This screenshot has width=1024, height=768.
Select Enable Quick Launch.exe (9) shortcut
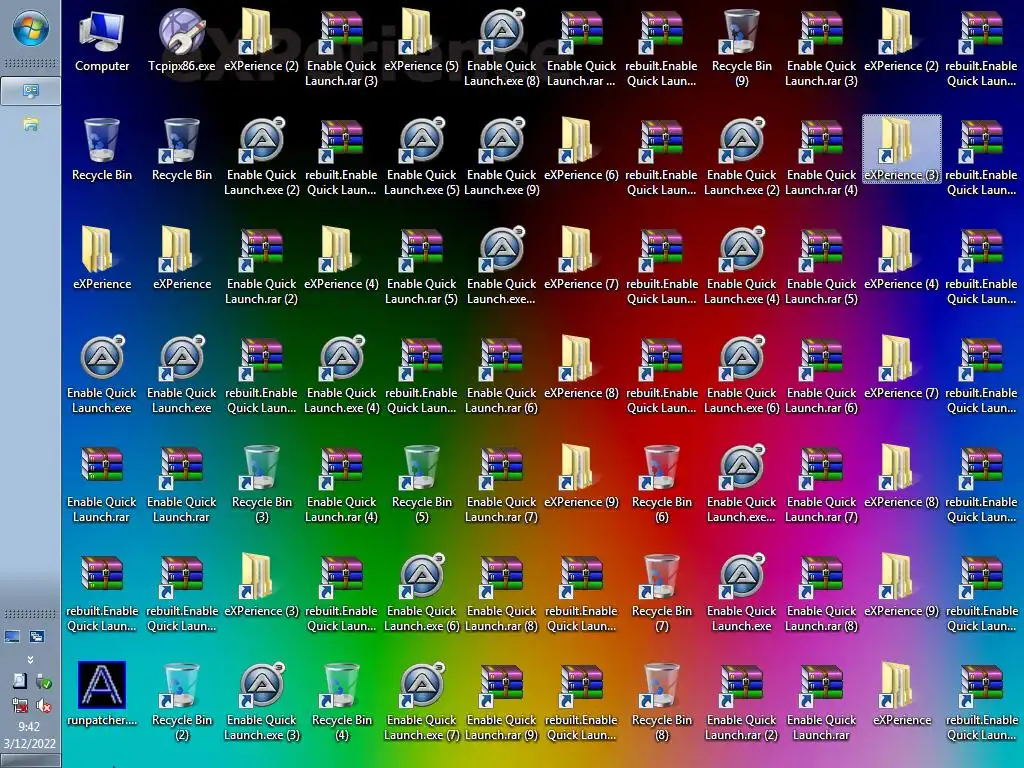point(502,158)
